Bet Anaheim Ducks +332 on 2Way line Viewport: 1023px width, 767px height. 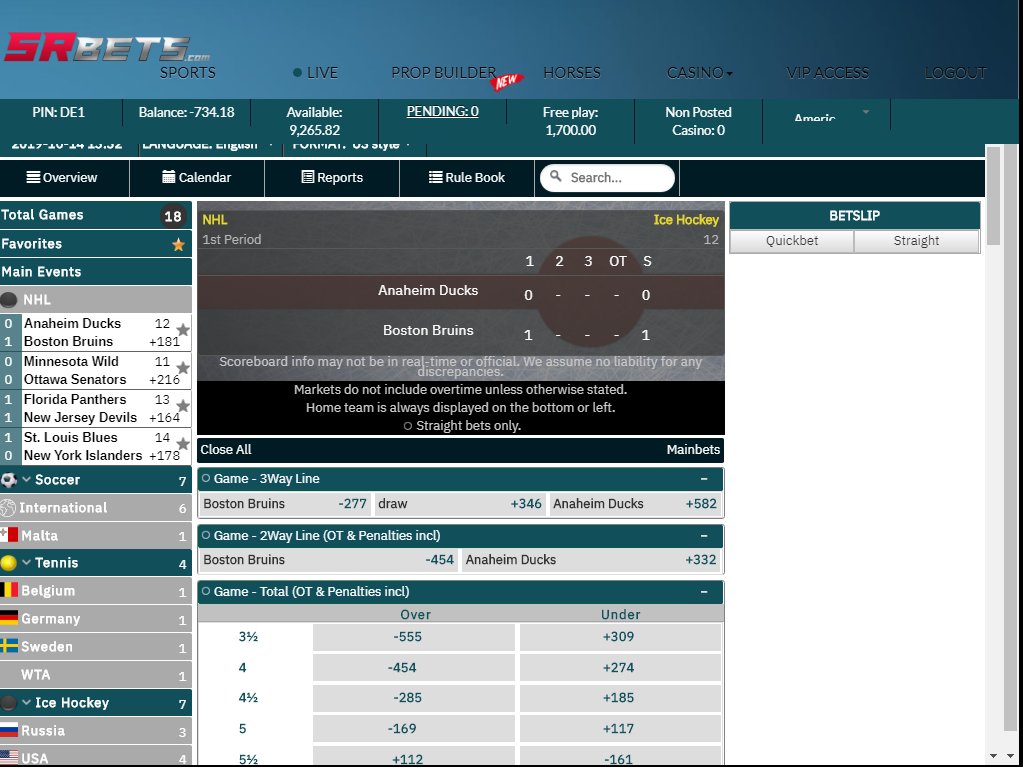click(x=591, y=560)
